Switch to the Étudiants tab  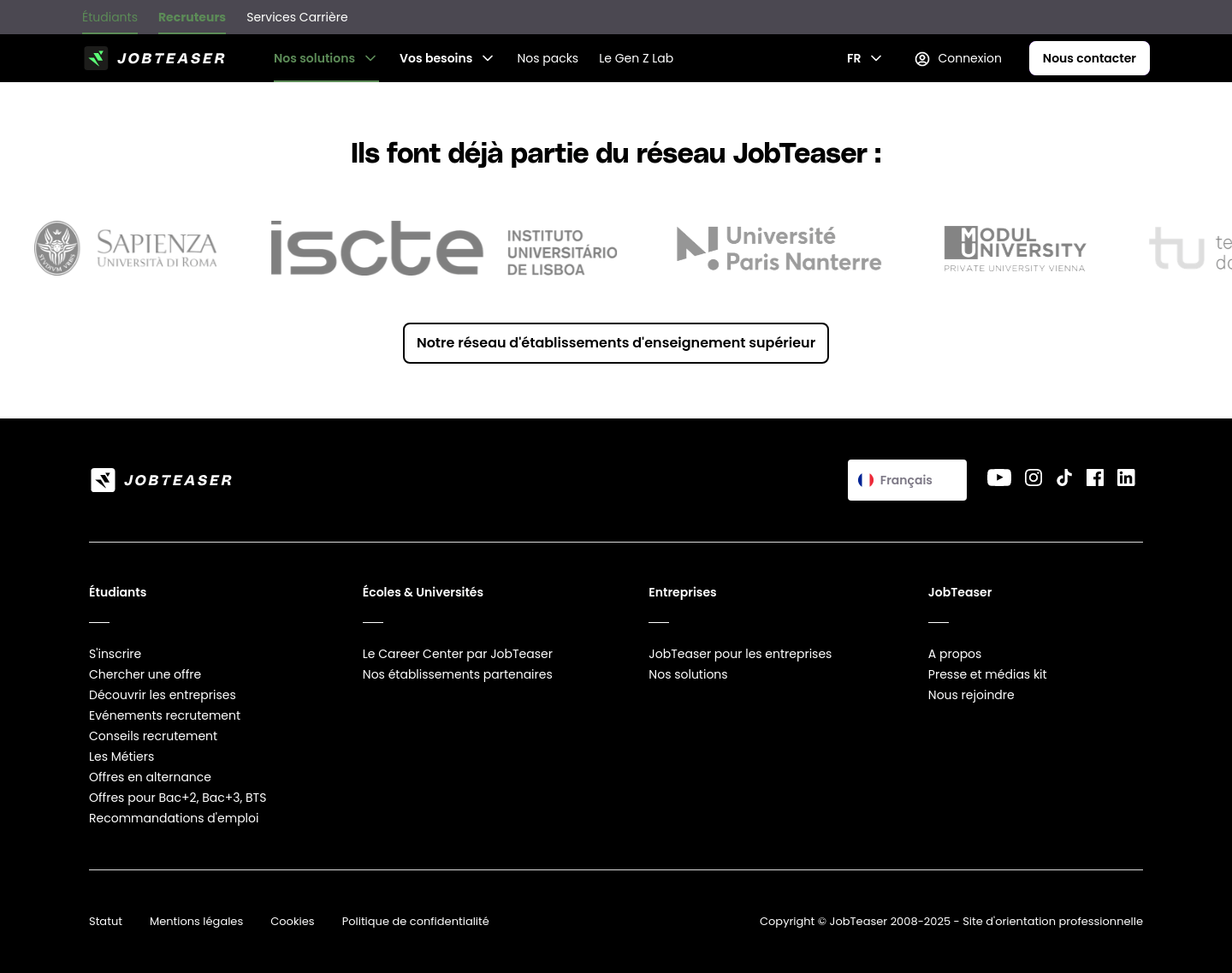click(110, 17)
